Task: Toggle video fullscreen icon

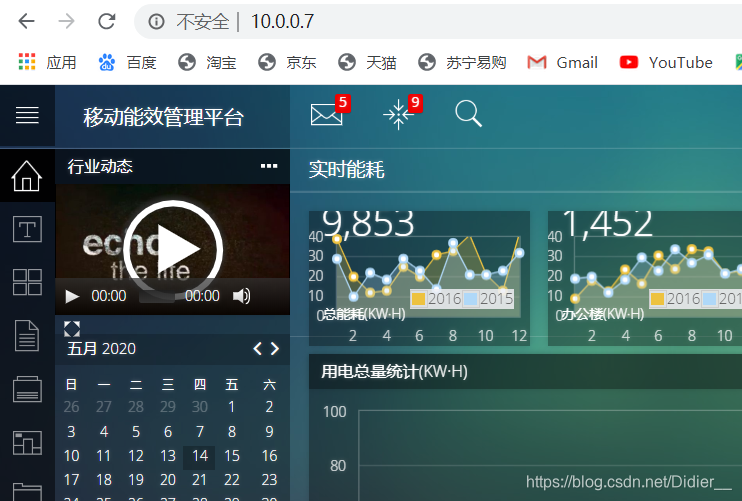Action: click(x=72, y=329)
